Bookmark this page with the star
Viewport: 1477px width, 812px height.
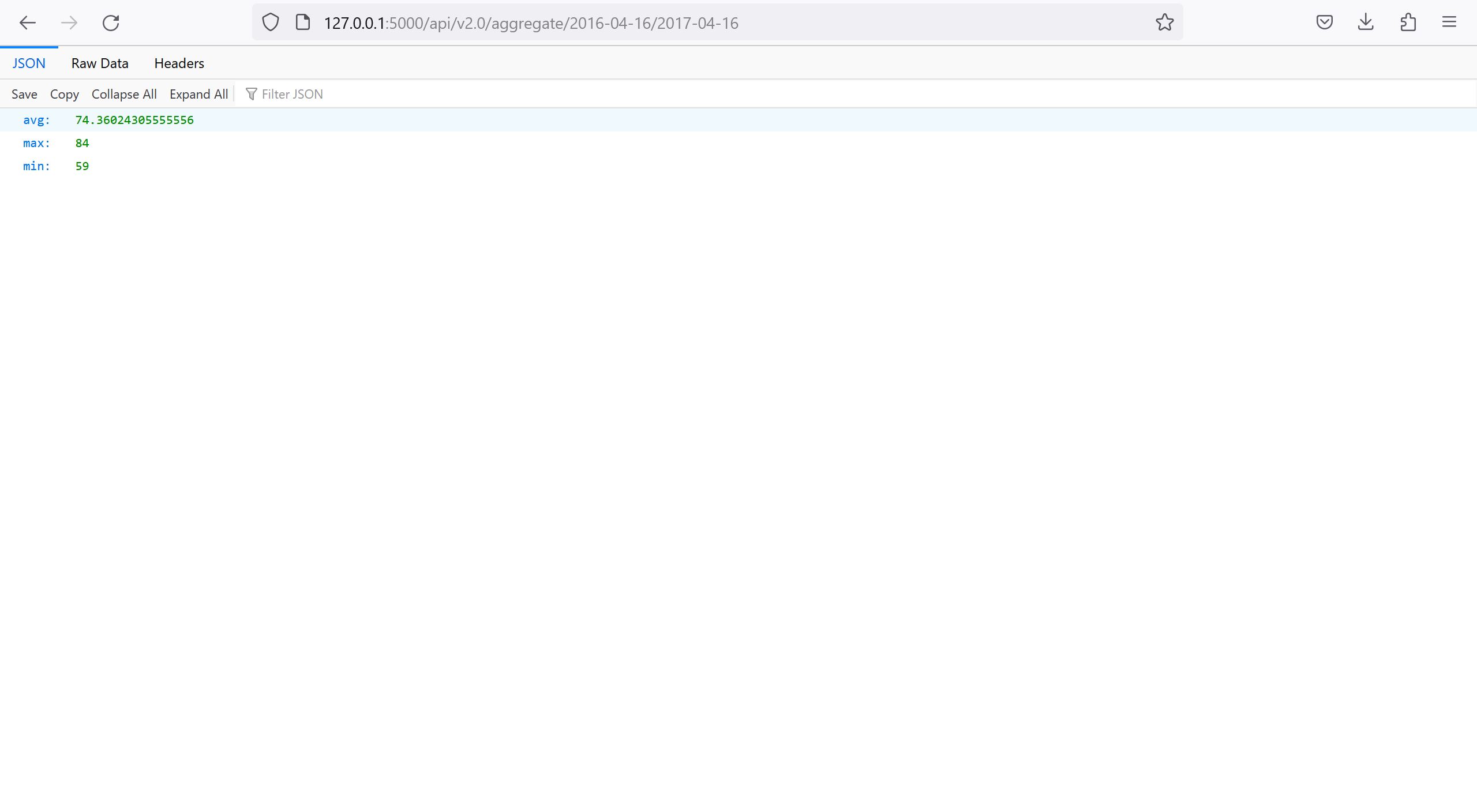click(1164, 22)
